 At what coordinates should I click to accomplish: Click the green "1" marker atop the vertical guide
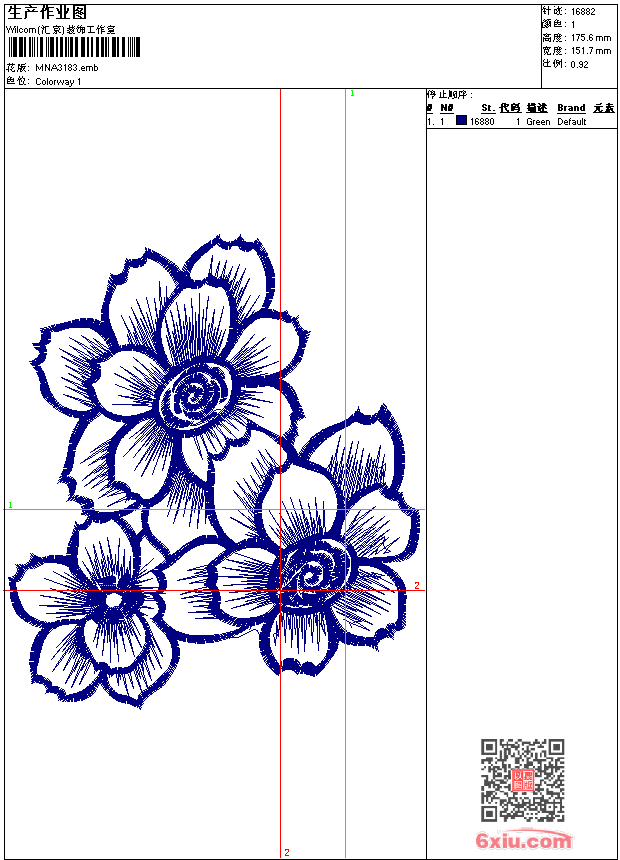(352, 94)
